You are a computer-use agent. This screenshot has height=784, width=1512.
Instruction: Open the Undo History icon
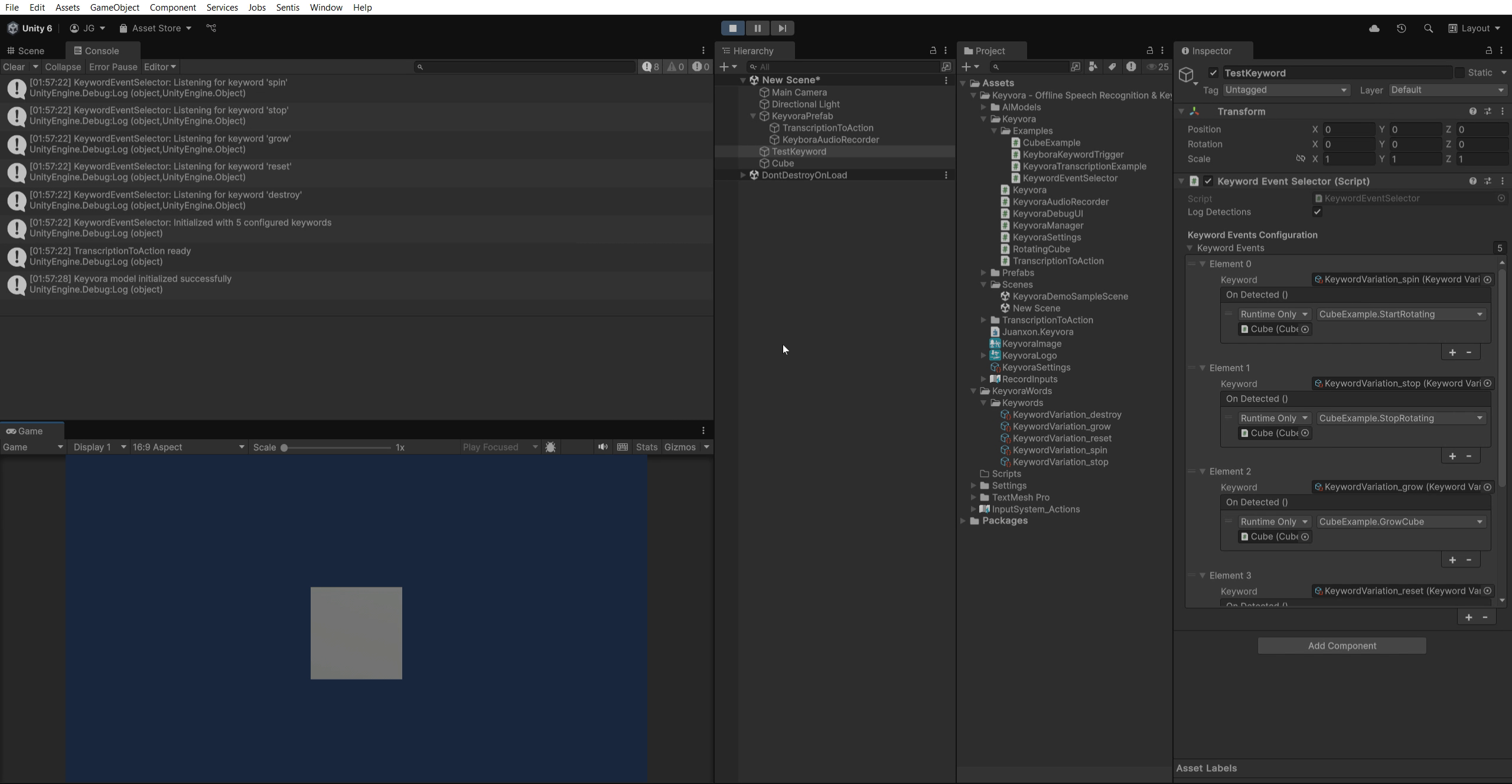1401,28
